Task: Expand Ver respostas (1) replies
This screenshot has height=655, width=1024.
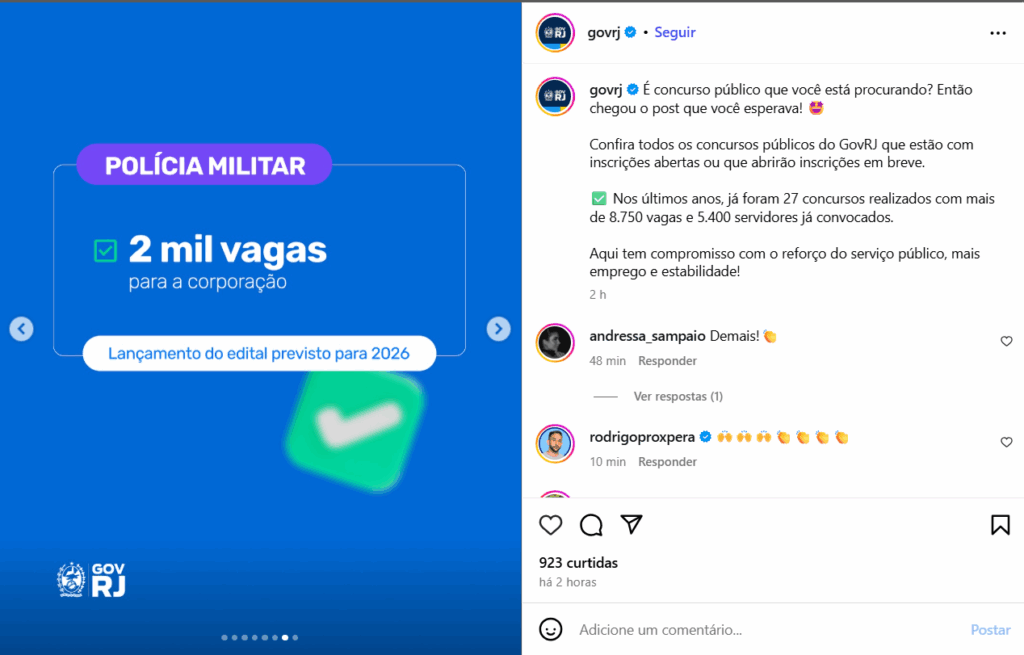Action: (x=678, y=396)
